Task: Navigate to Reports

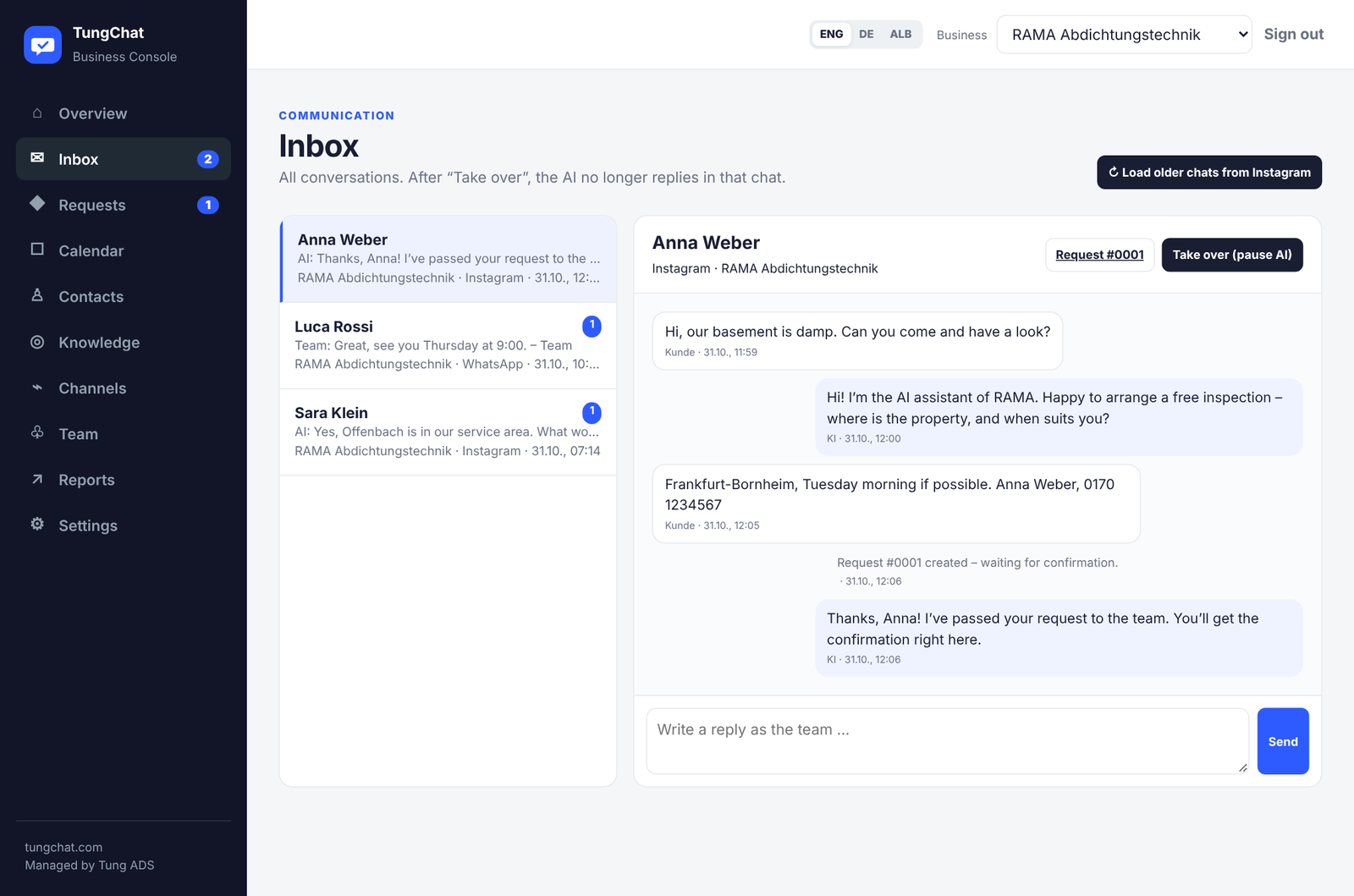Action: [x=124, y=480]
